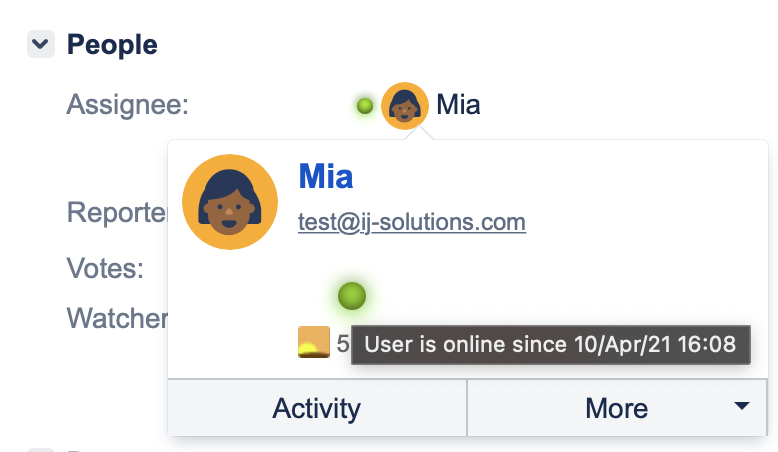Click the large green online indicator in card
Viewport: 778px width, 452px height.
pos(352,296)
